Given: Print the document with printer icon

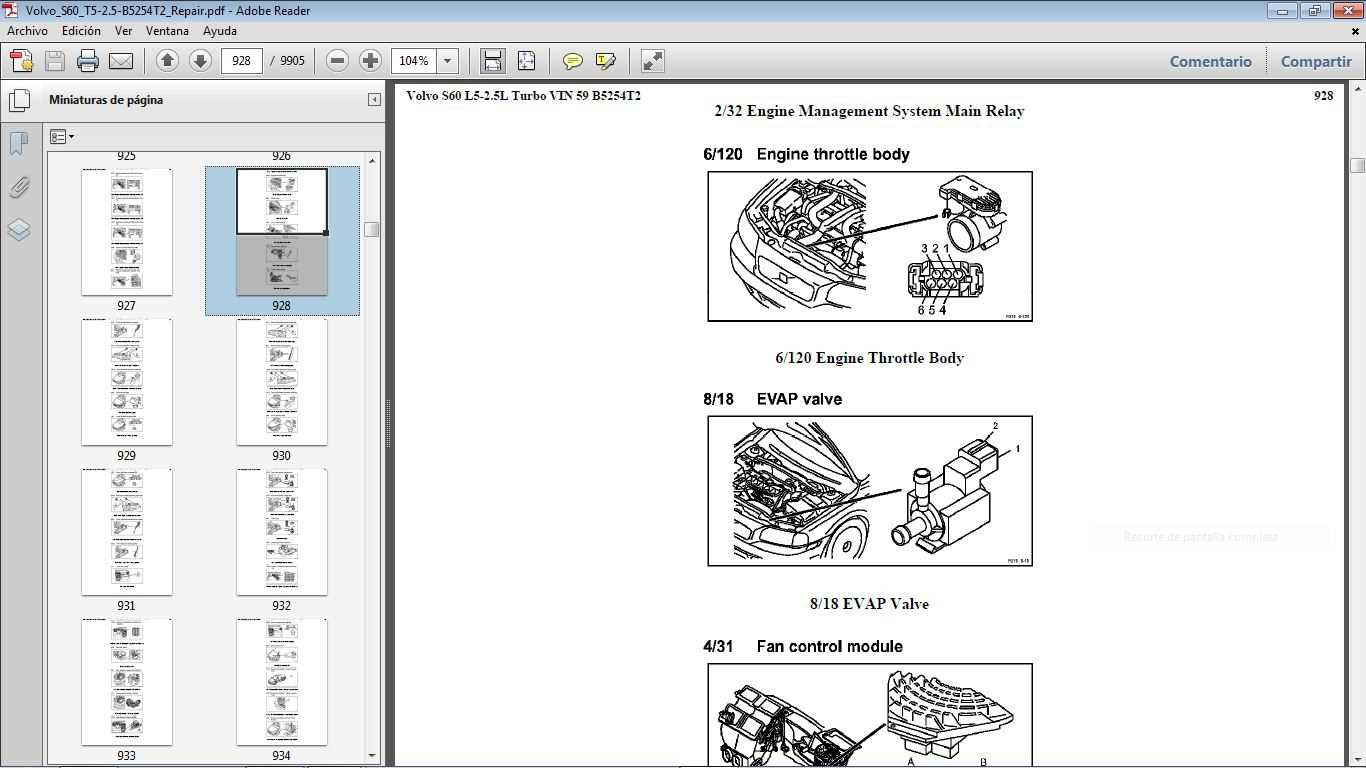Looking at the screenshot, I should coord(88,61).
